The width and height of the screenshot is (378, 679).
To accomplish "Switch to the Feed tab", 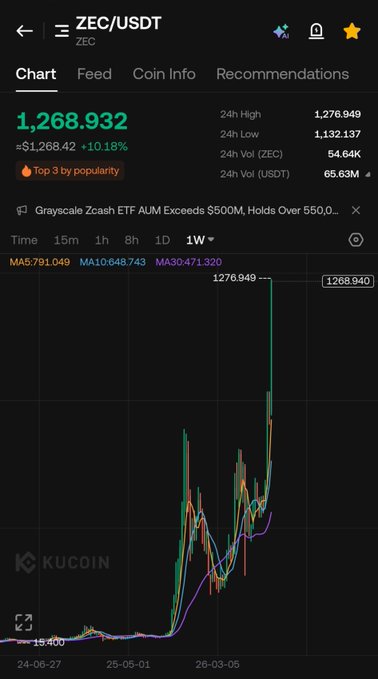I will click(94, 74).
